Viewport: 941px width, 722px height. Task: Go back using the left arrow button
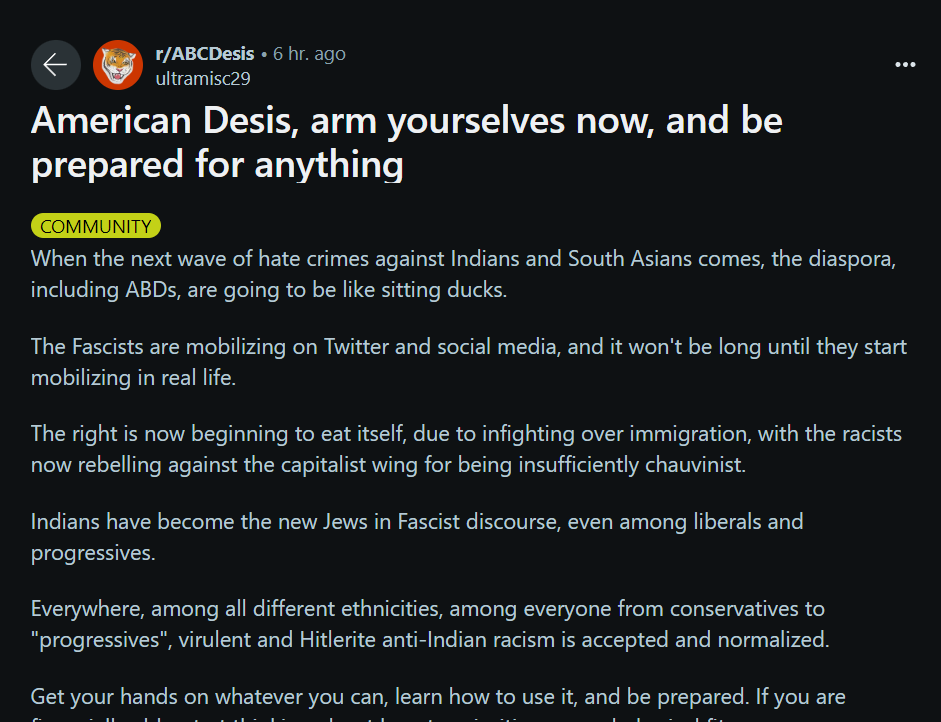pos(56,65)
